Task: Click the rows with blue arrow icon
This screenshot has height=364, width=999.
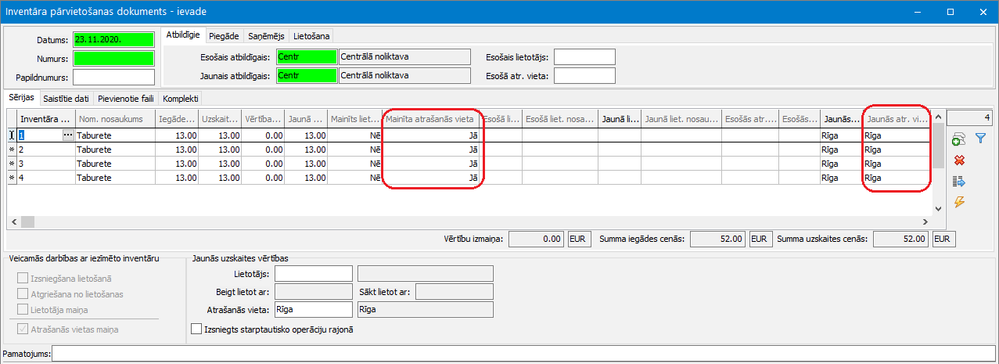Action: [x=959, y=181]
